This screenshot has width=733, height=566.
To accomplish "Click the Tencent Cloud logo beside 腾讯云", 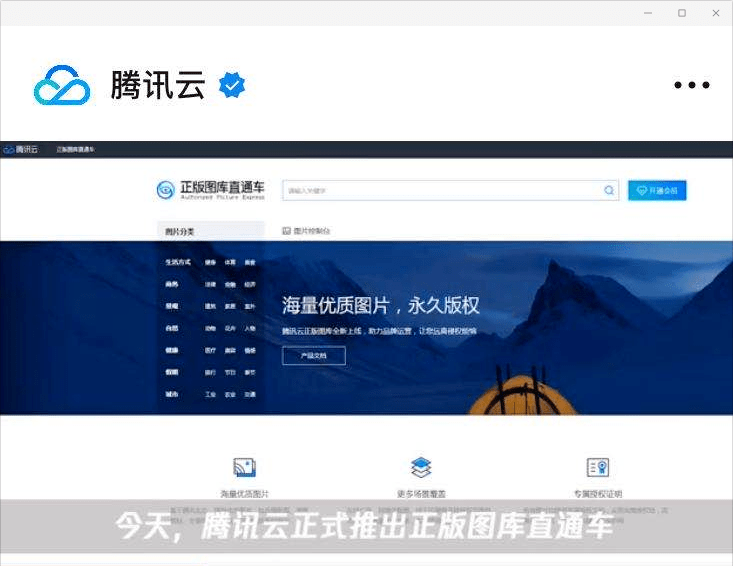I will pyautogui.click(x=62, y=85).
